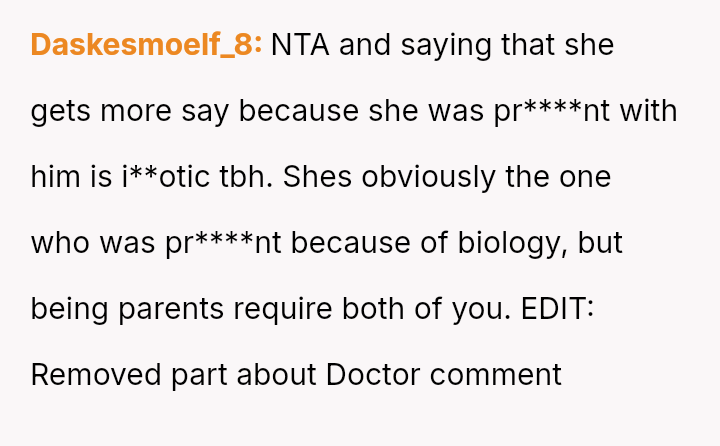Image resolution: width=720 pixels, height=446 pixels.
Task: Open the Daskesmoelf_8 username link
Action: [146, 45]
